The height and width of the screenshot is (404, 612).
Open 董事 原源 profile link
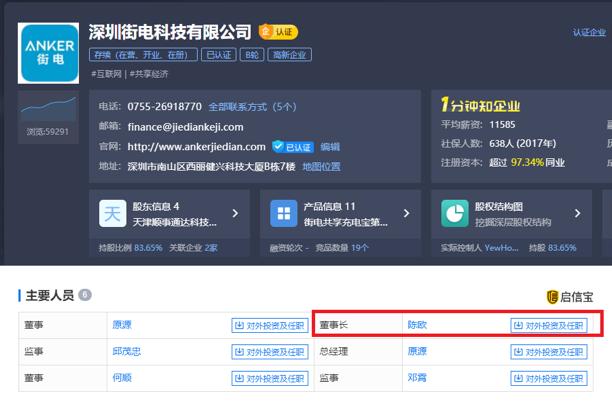[122, 325]
